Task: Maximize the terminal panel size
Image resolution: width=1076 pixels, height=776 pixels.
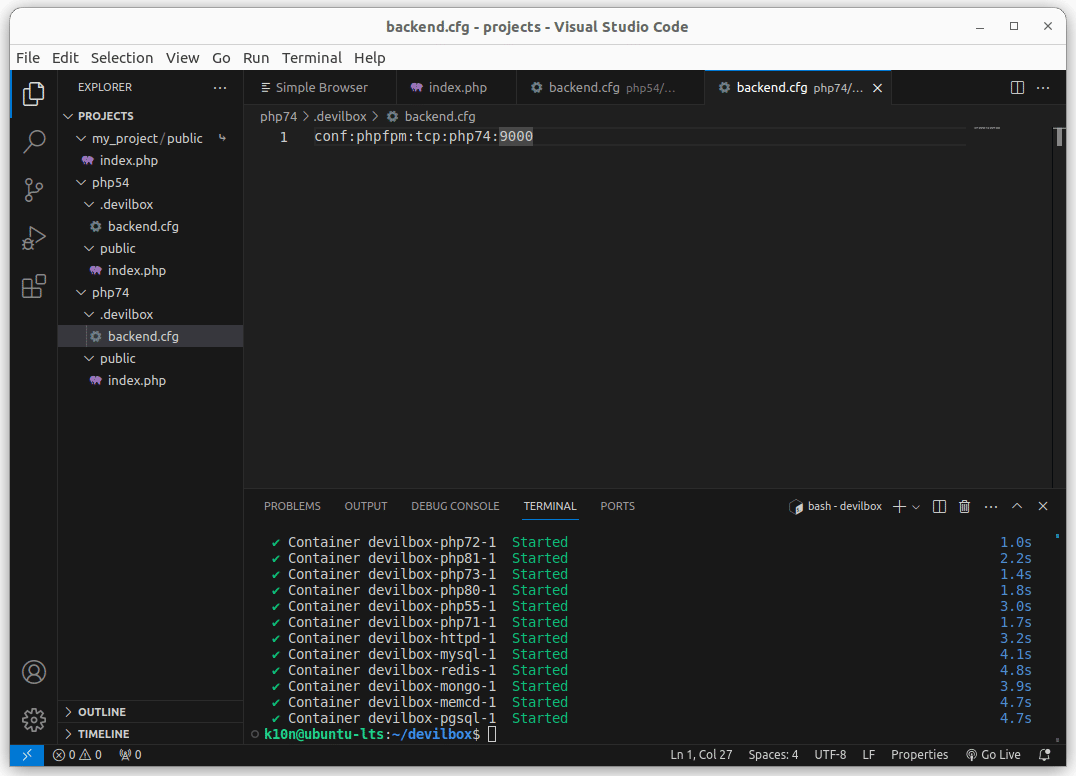Action: [x=1017, y=507]
